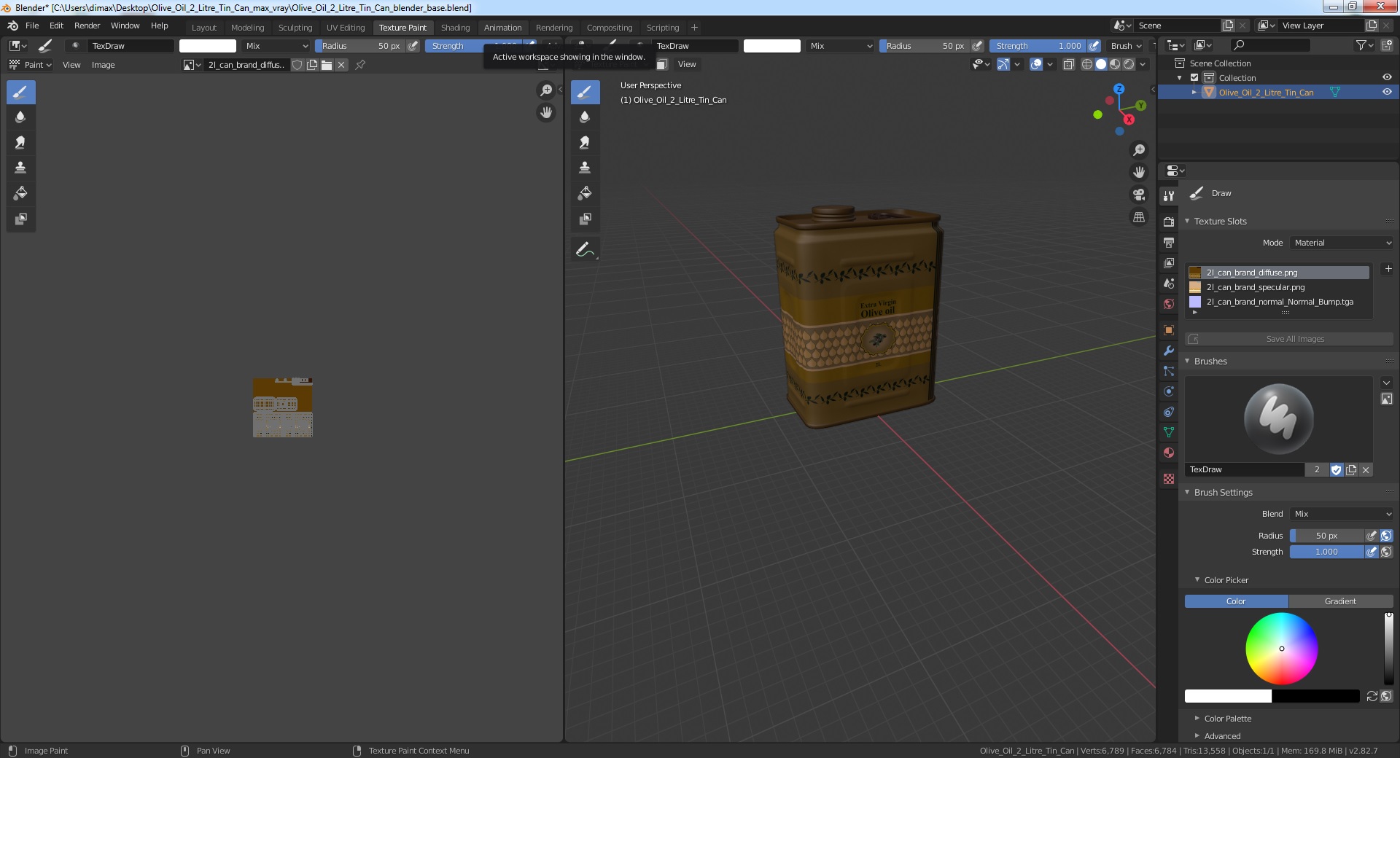This screenshot has height=844, width=1400.
Task: Open the Render menu
Action: [87, 26]
